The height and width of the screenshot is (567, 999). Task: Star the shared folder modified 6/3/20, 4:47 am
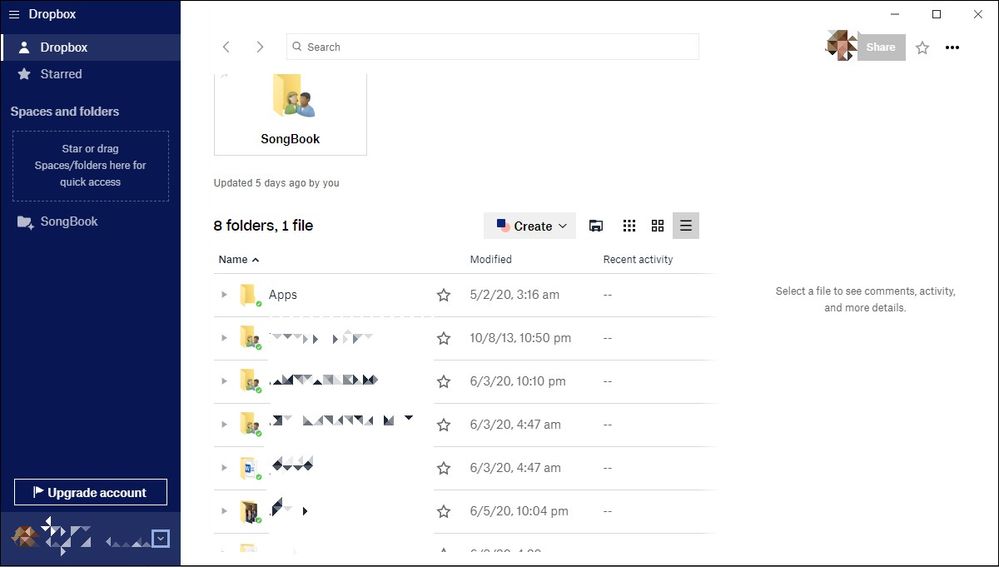[443, 425]
